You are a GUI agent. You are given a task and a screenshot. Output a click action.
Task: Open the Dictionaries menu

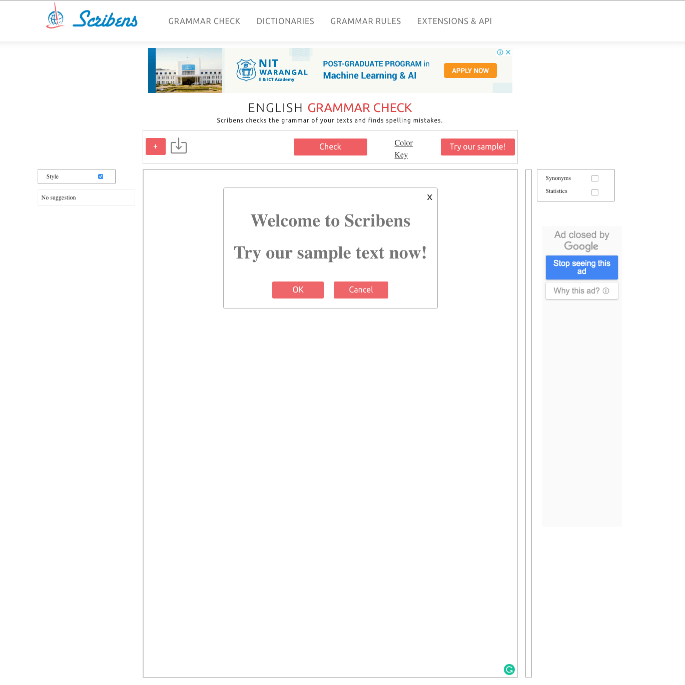[x=285, y=21]
